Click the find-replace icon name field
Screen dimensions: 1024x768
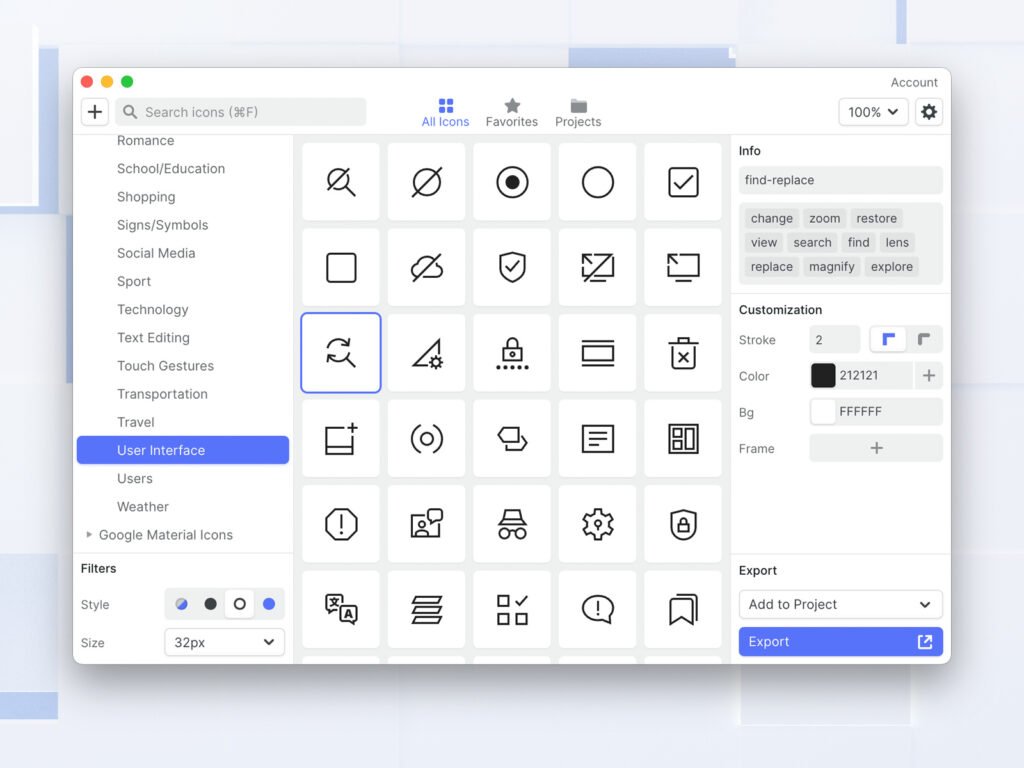840,180
